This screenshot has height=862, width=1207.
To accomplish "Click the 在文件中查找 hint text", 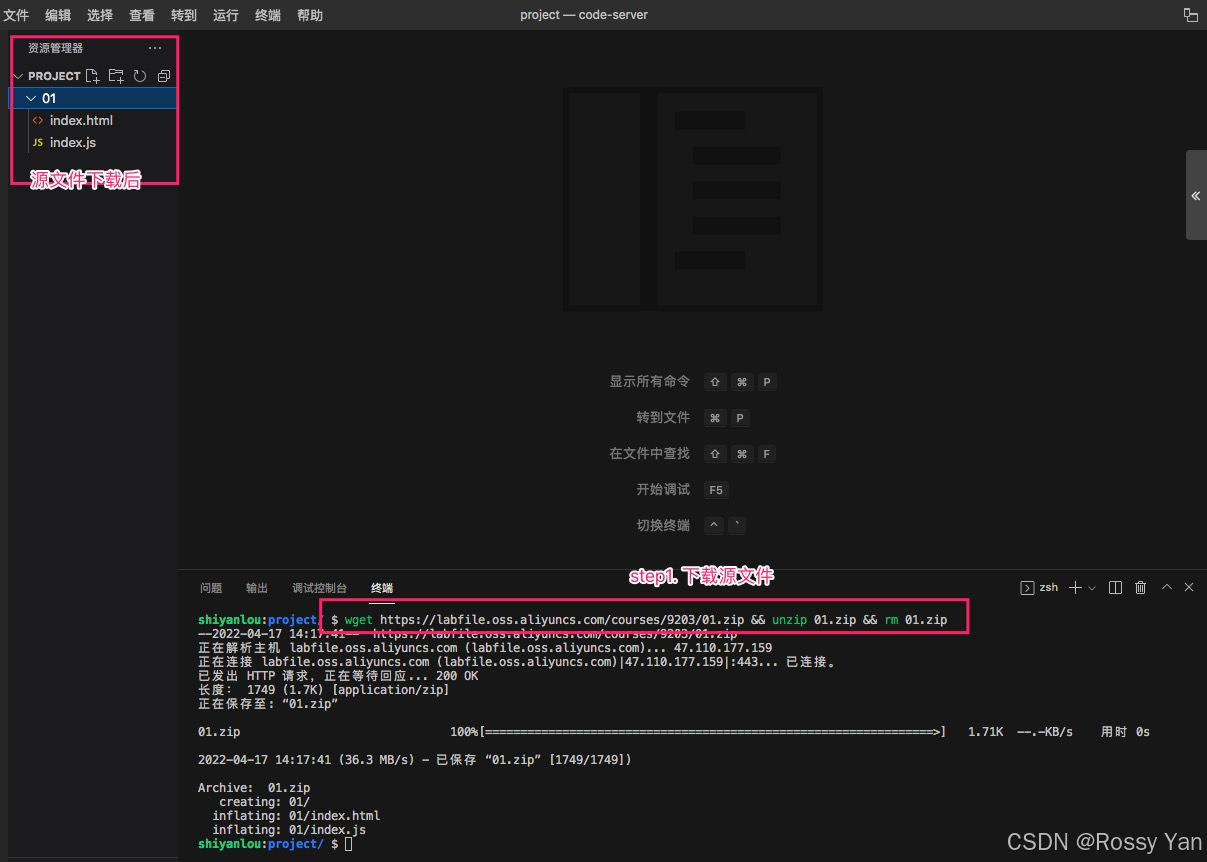I will [650, 453].
